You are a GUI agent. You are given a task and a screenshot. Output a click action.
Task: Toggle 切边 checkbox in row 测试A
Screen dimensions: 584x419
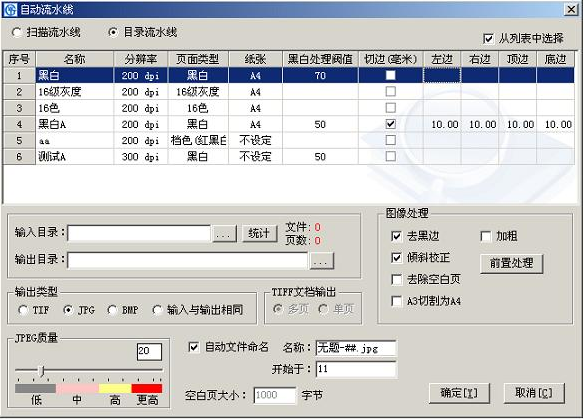[390, 156]
